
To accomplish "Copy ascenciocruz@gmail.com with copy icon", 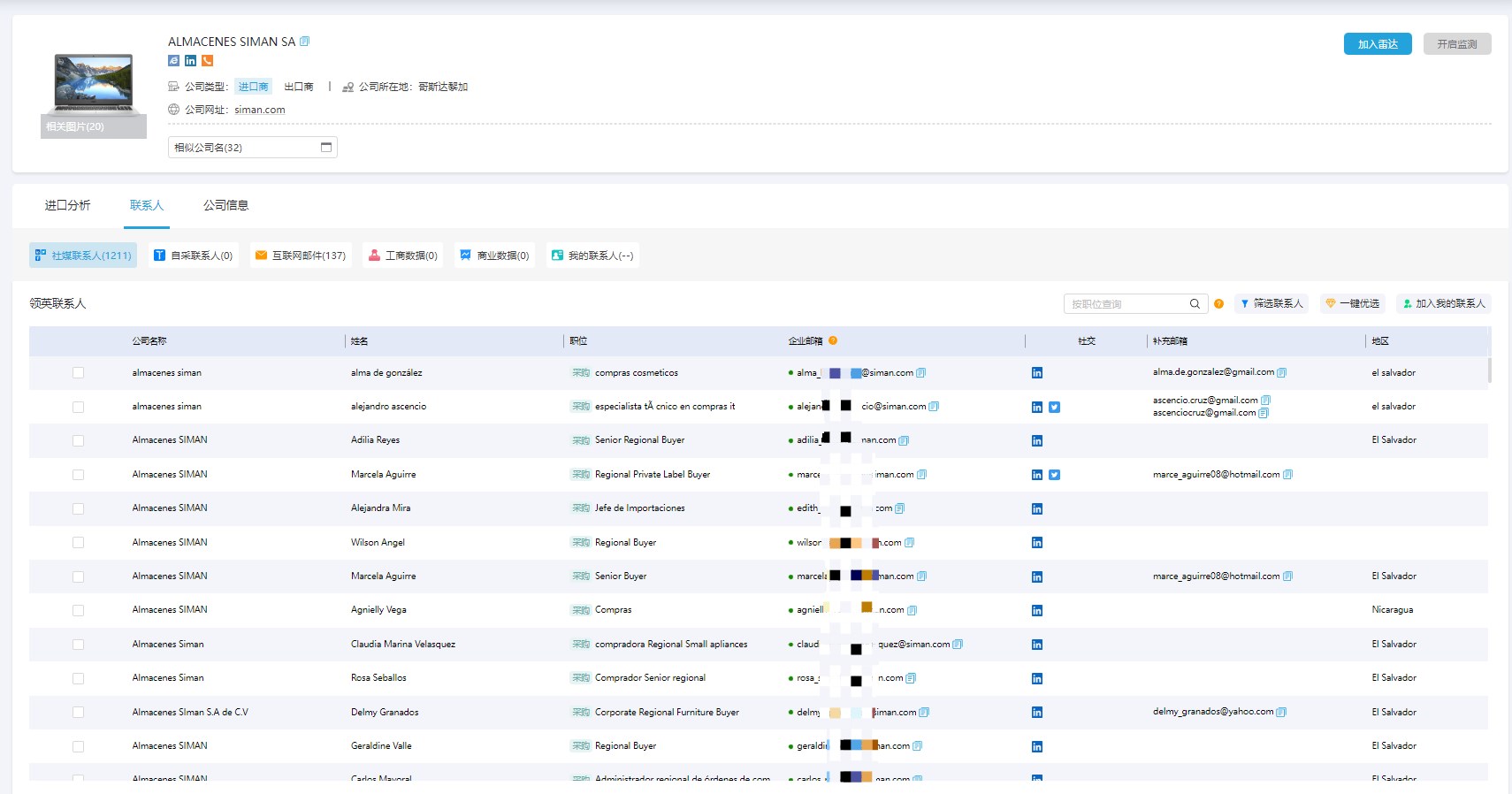I will [x=1264, y=413].
